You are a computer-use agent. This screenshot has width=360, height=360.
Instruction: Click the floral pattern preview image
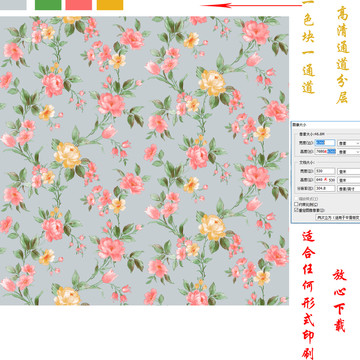[144, 161]
